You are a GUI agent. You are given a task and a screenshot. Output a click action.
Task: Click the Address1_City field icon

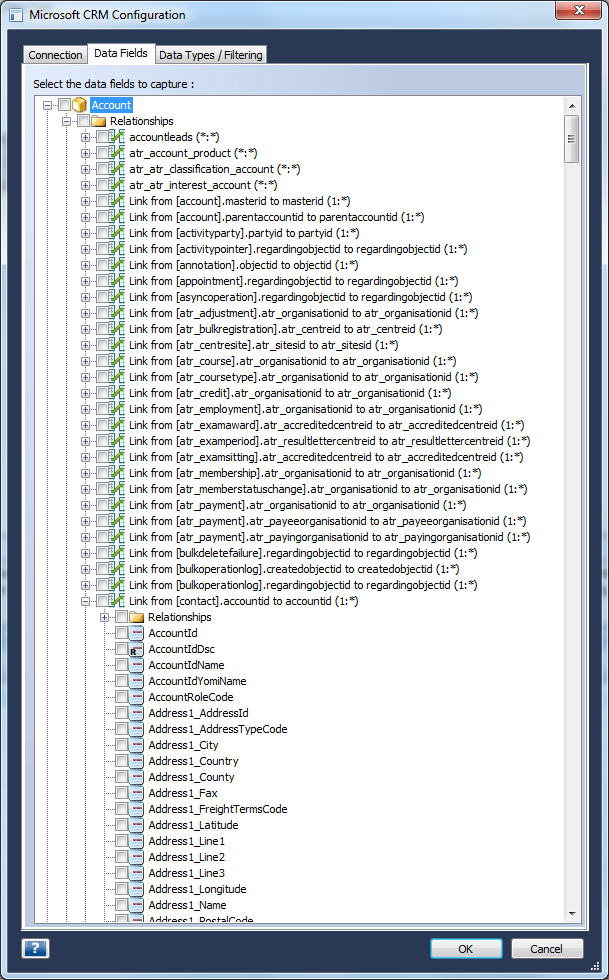coord(137,745)
